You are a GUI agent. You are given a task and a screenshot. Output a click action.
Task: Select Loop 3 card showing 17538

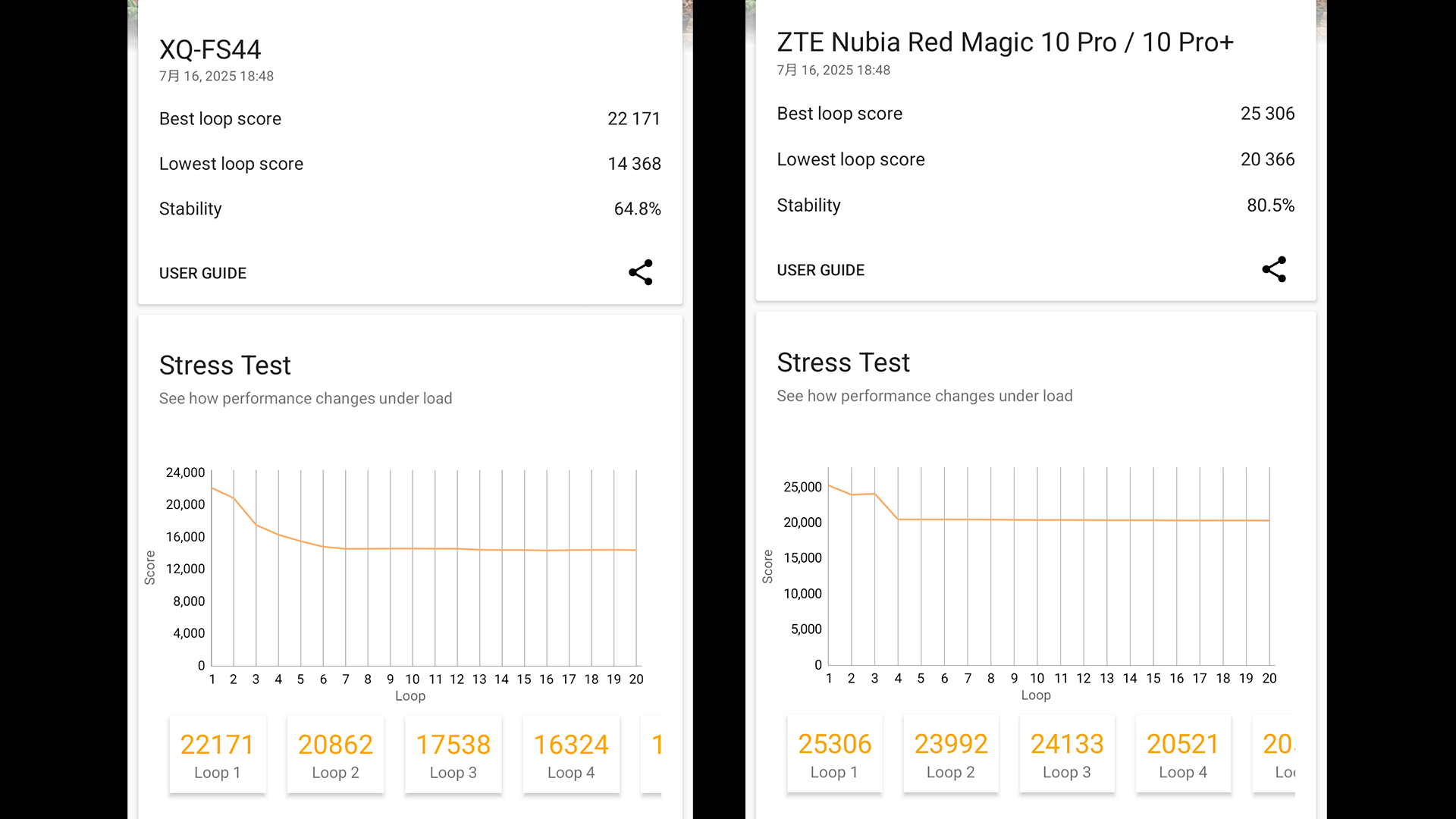pos(453,755)
